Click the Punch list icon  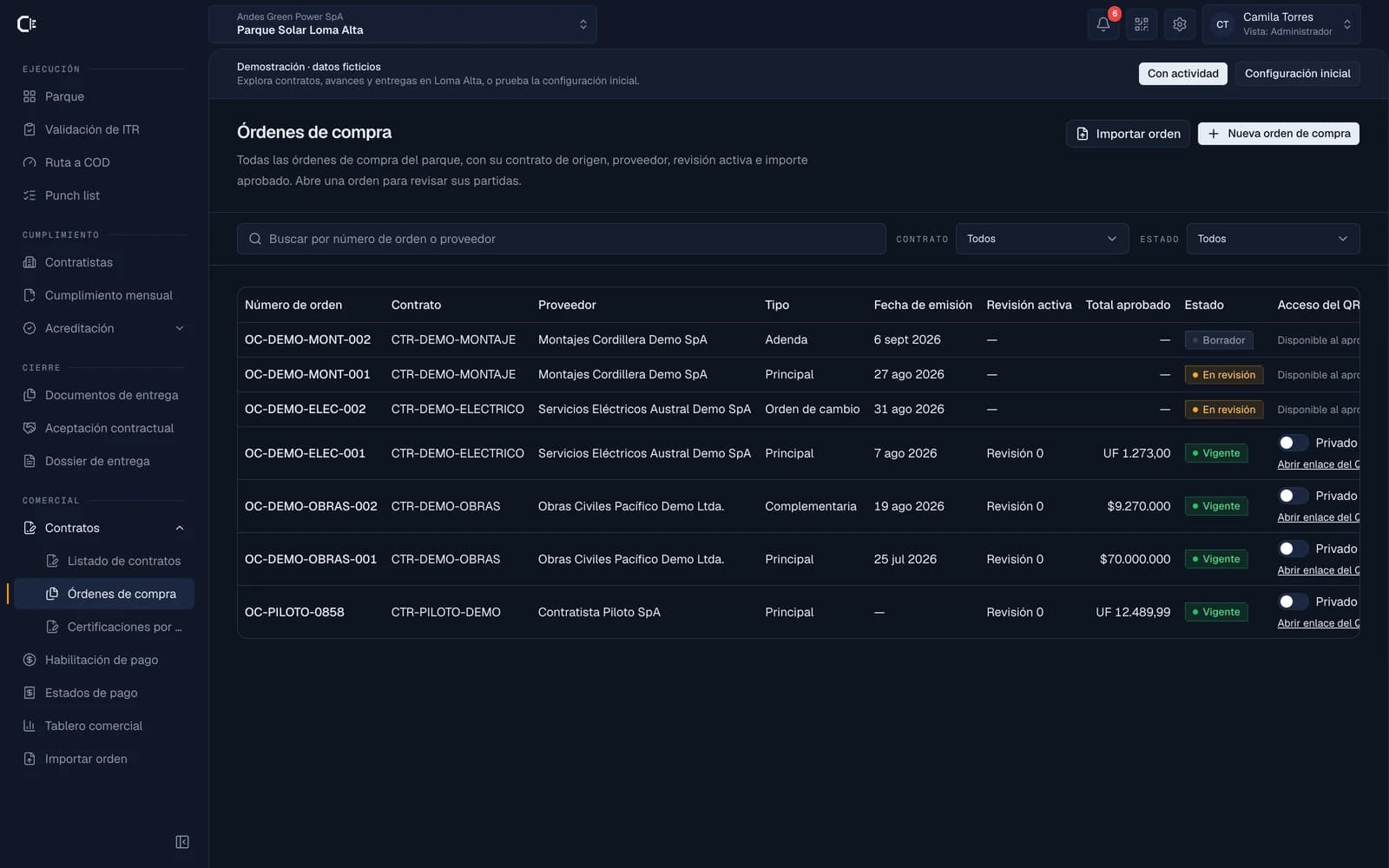30,195
